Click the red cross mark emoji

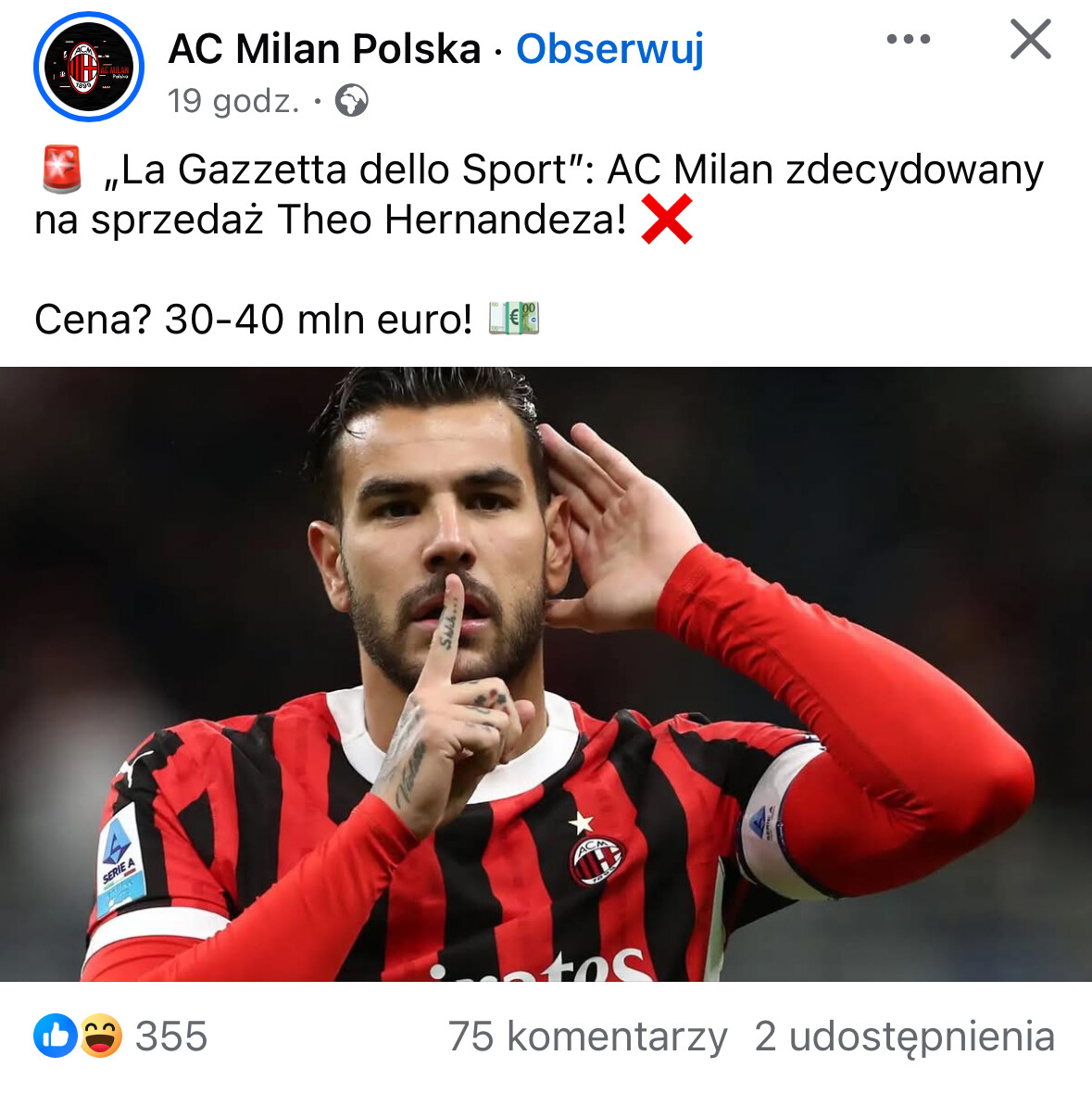[x=667, y=219]
